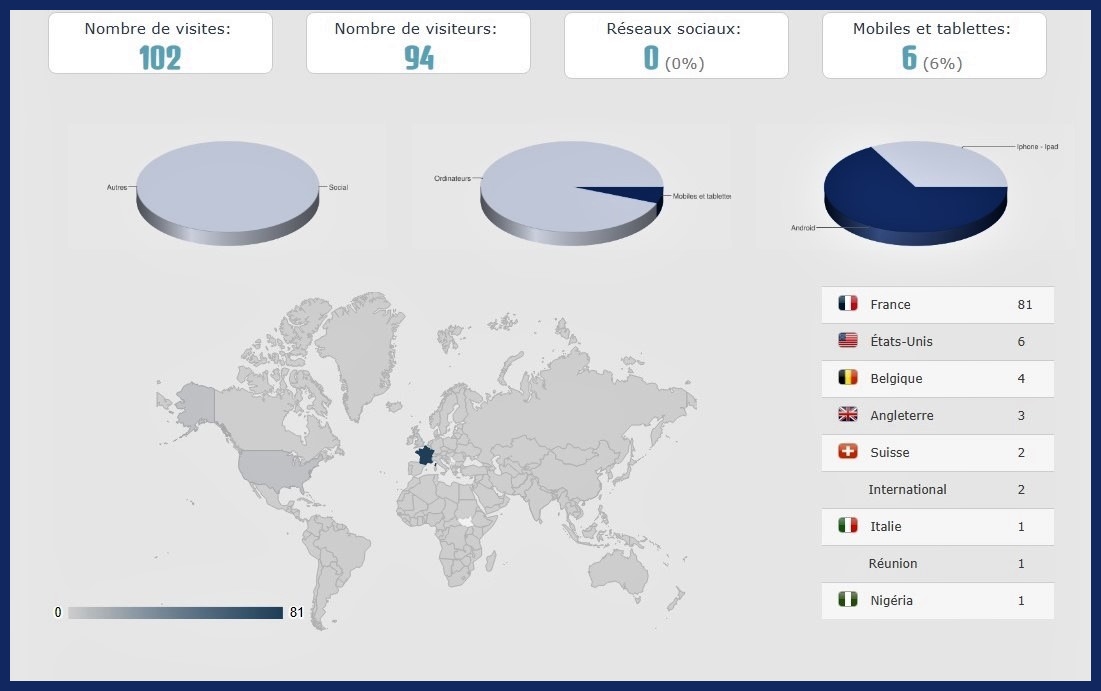The image size is (1101, 691).
Task: Click the Suisse flag icon
Action: click(848, 452)
